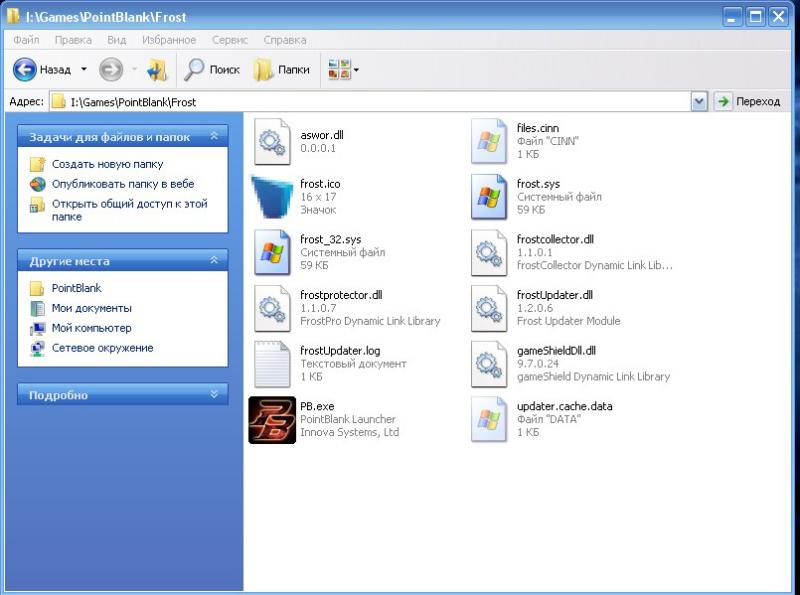Select the frost.sys system file icon
Viewport: 800px width, 595px height.
[489, 197]
